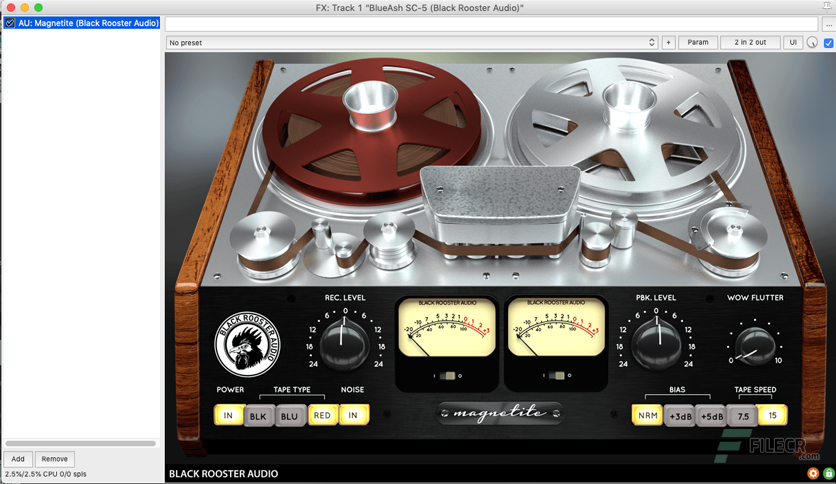Click the wet/dry mix knob icon

coord(812,43)
